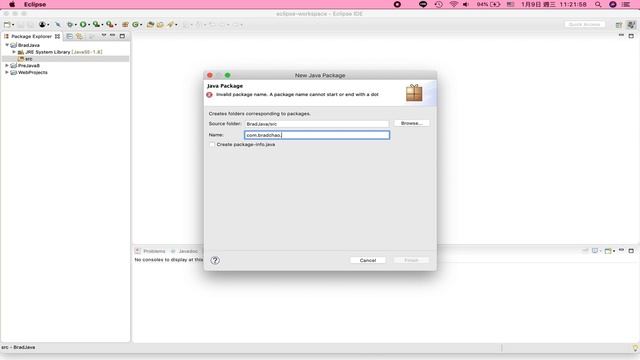Click Collapse All in Package Explorer

coord(69,36)
